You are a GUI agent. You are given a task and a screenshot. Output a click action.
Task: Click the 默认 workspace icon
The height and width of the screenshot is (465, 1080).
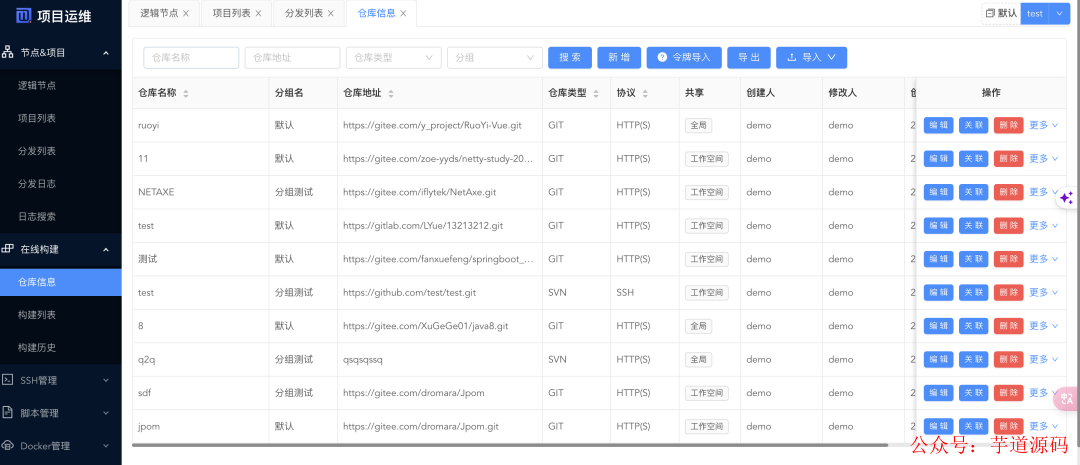(x=990, y=13)
